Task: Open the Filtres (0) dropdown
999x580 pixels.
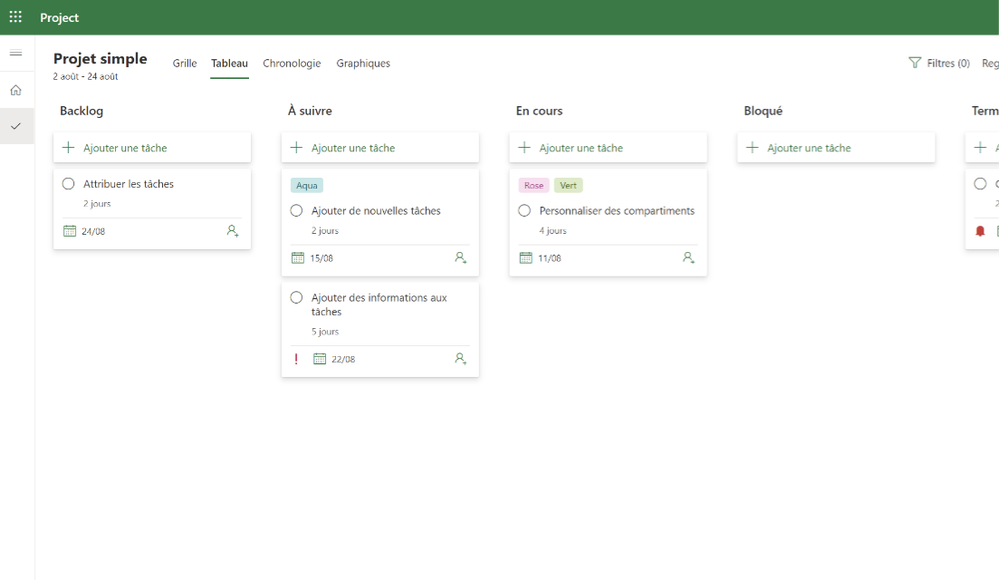Action: point(939,62)
